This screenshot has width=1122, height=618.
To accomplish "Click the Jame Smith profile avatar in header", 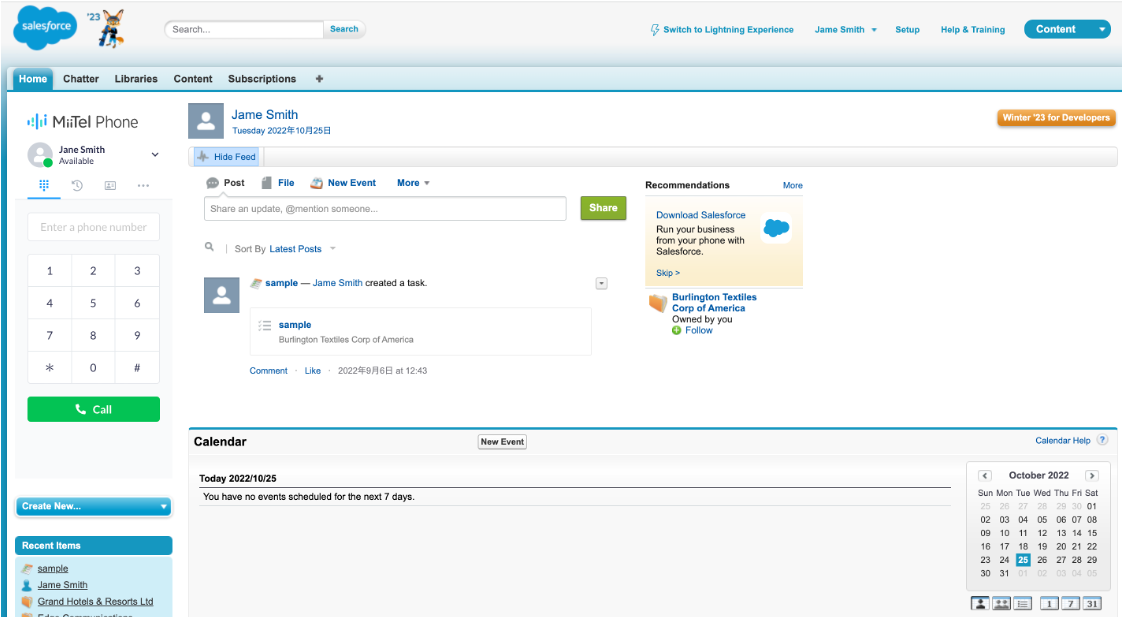I will [206, 121].
